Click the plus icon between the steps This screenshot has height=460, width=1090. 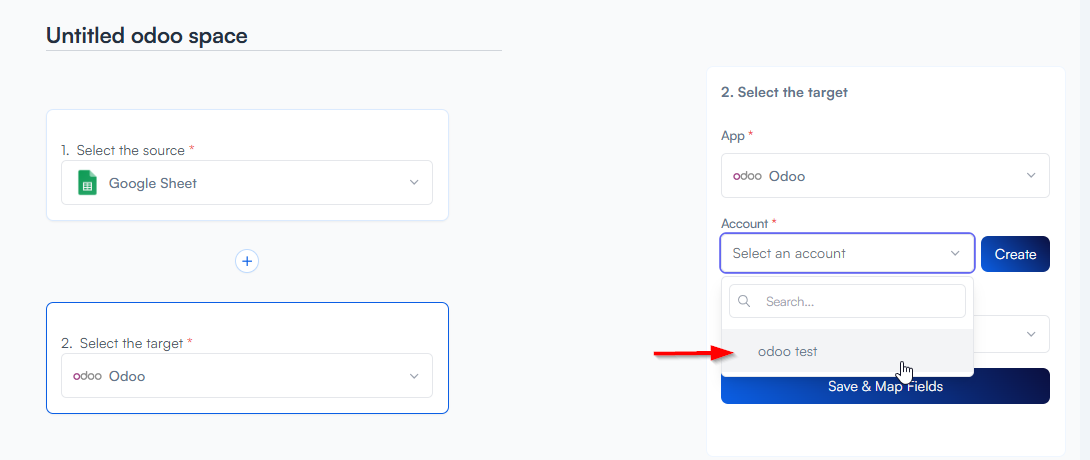[247, 261]
